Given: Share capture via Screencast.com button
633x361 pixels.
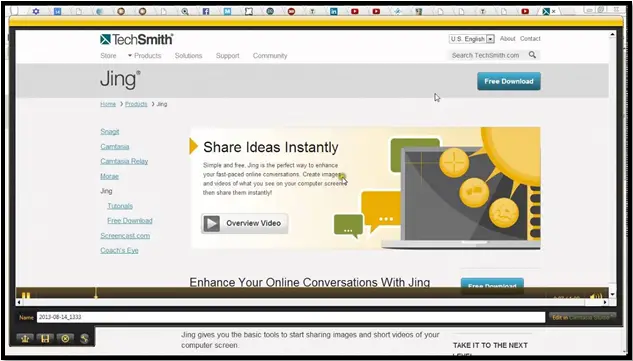Looking at the screenshot, I should (x=25, y=338).
